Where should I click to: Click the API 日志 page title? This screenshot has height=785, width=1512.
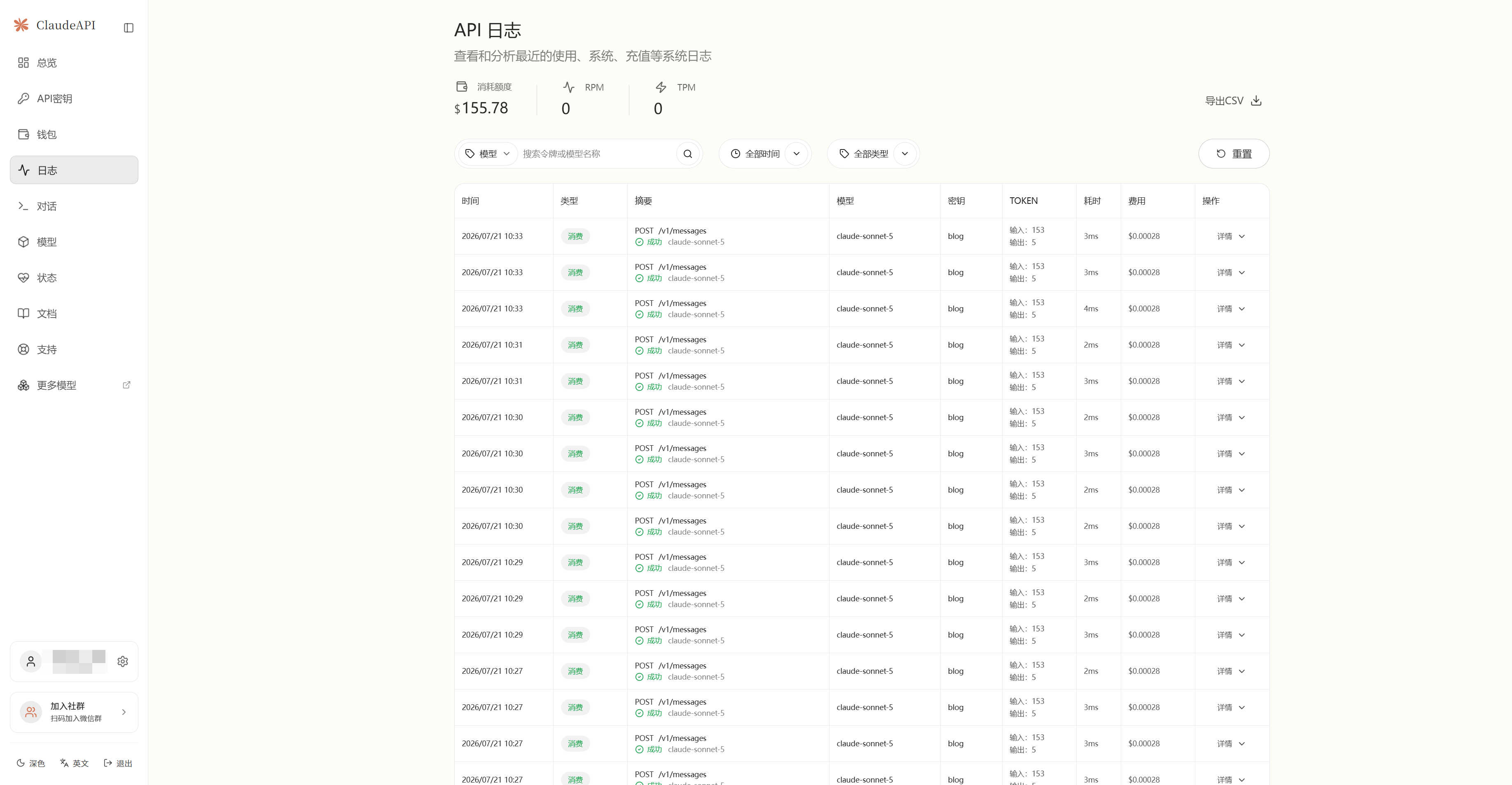tap(488, 30)
